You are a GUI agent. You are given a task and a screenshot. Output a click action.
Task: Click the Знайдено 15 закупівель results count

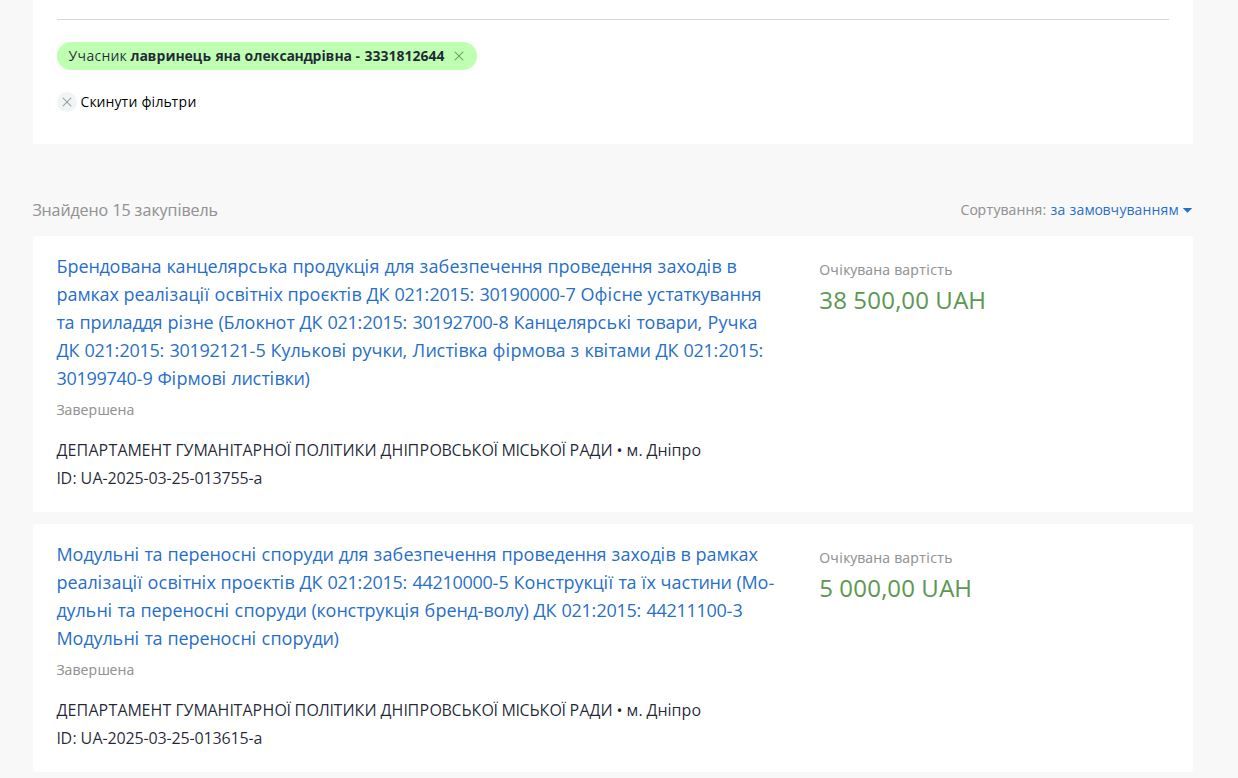click(125, 210)
